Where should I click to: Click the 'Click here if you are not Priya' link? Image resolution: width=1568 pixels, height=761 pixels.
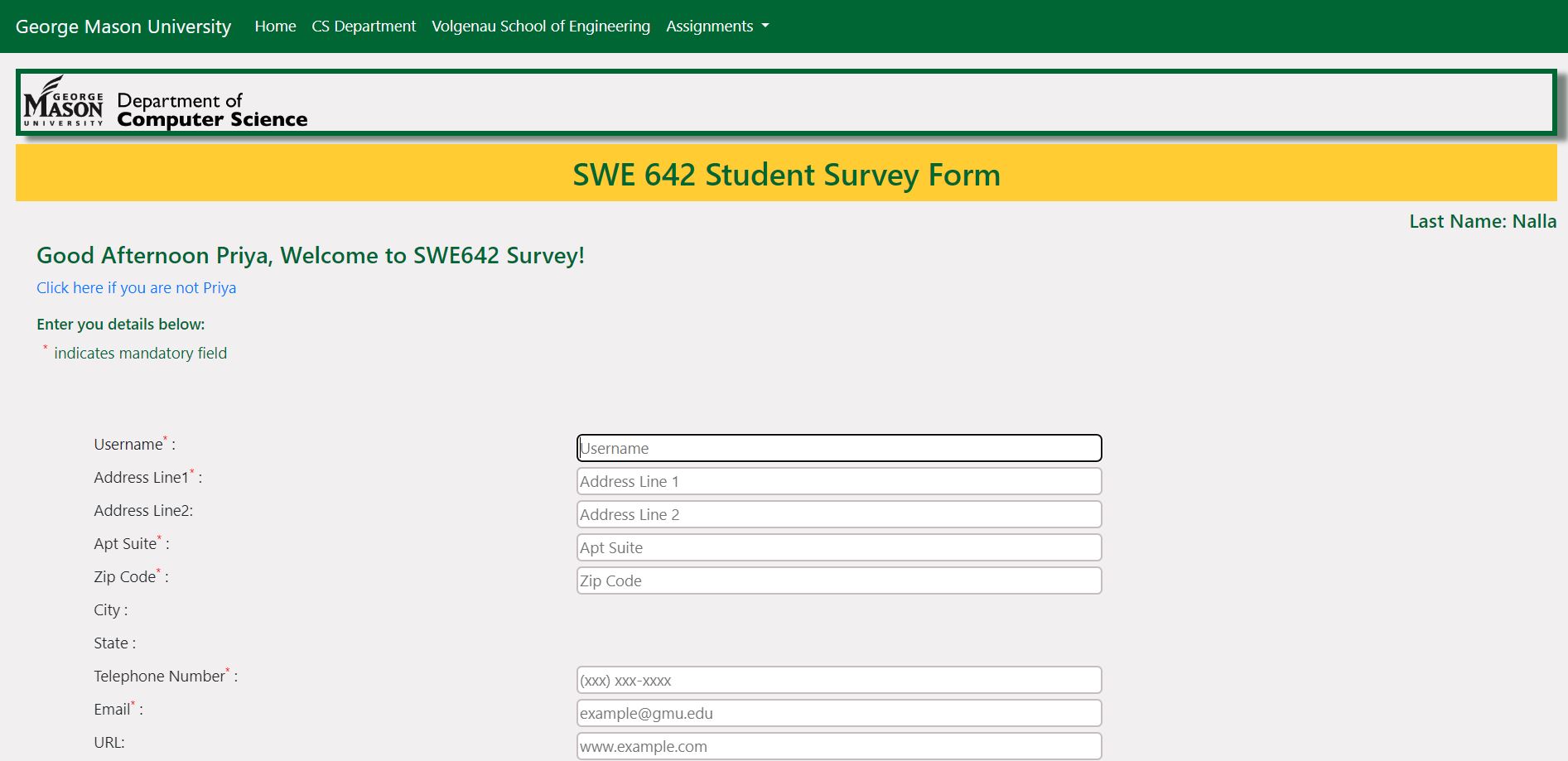(x=137, y=287)
